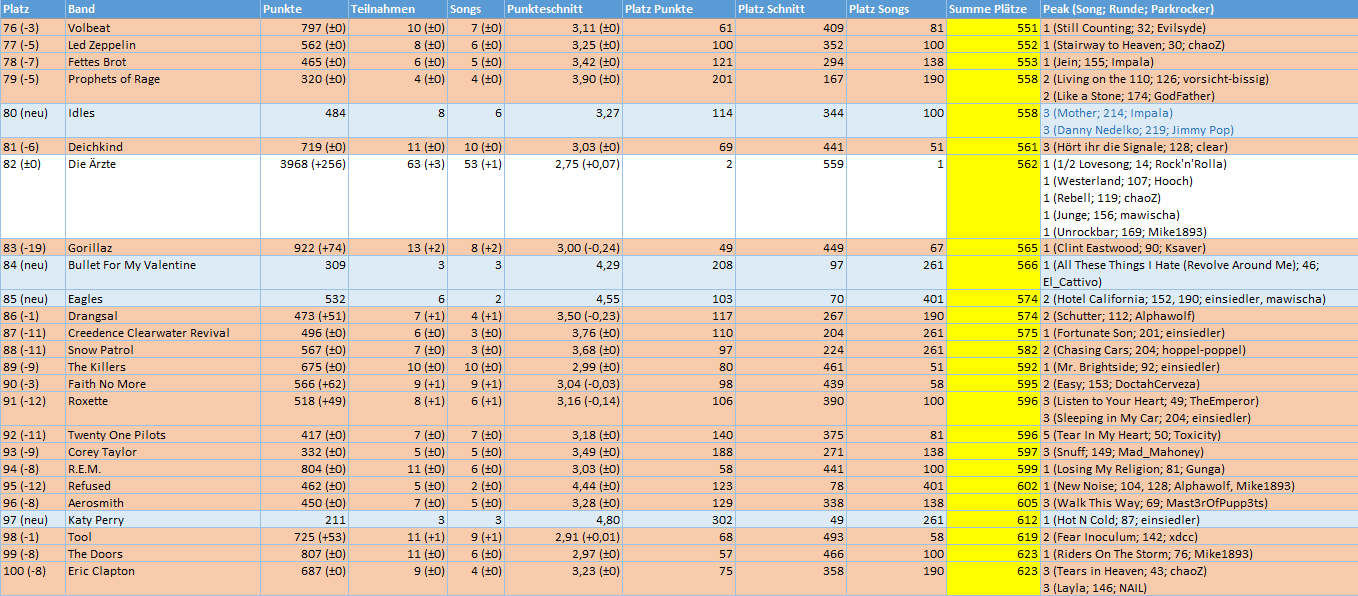Select the yellow 562 cell for Die Ärzte
Viewport: 1358px width, 596px height.
click(x=992, y=164)
